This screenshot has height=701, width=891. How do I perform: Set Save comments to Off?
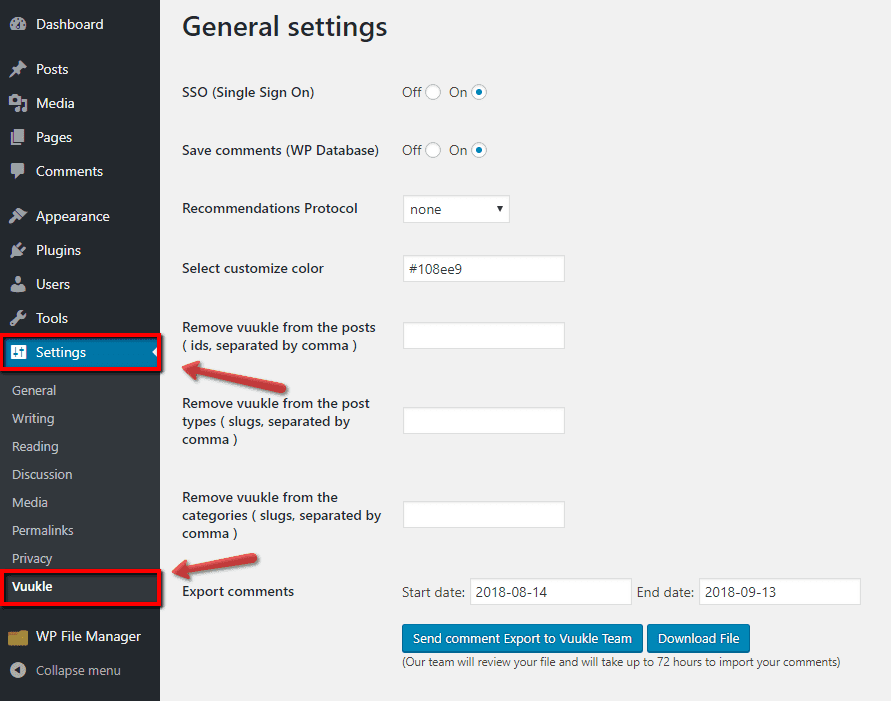point(433,151)
